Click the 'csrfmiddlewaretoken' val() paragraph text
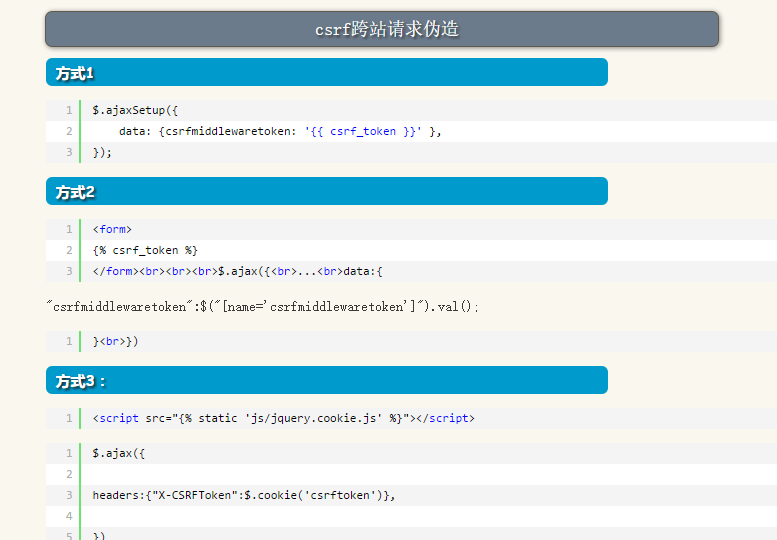The width and height of the screenshot is (777, 540). [263, 307]
